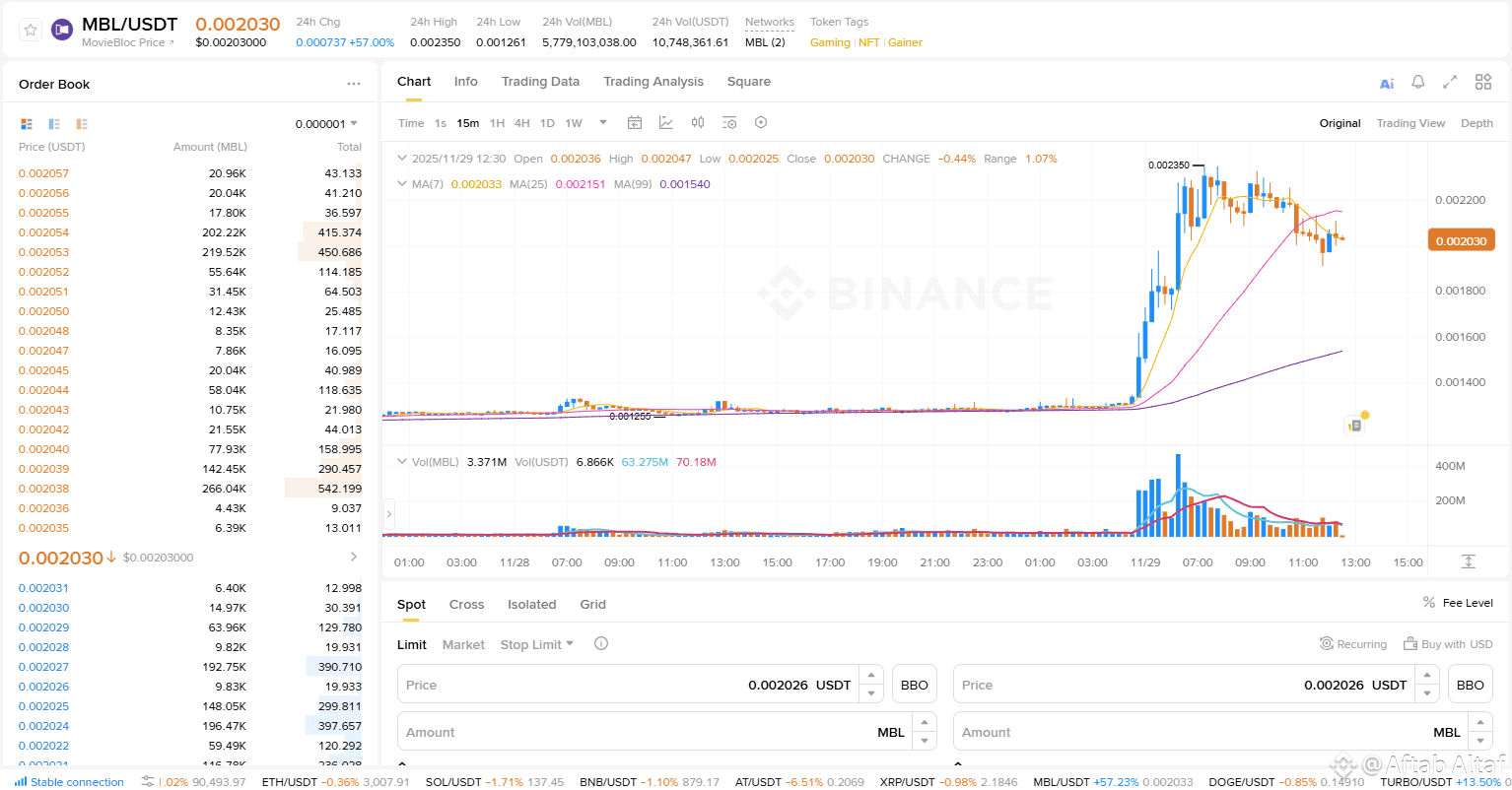Step the left Price field up or down
This screenshot has height=790, width=1512.
tap(871, 684)
